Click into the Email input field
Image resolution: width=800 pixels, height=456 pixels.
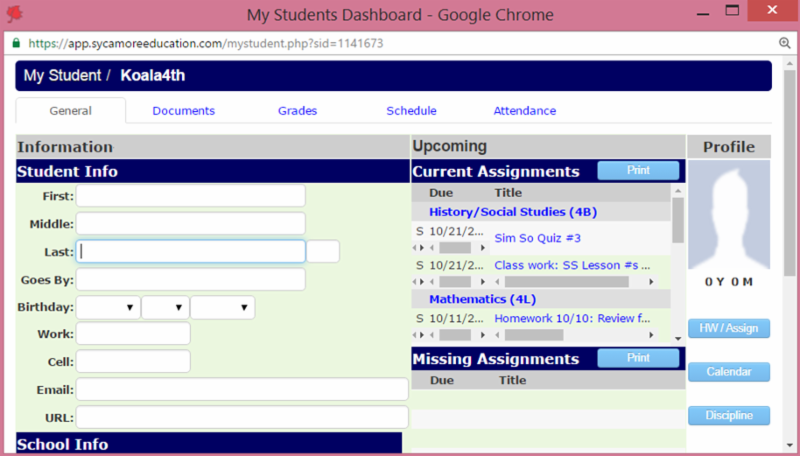point(241,390)
